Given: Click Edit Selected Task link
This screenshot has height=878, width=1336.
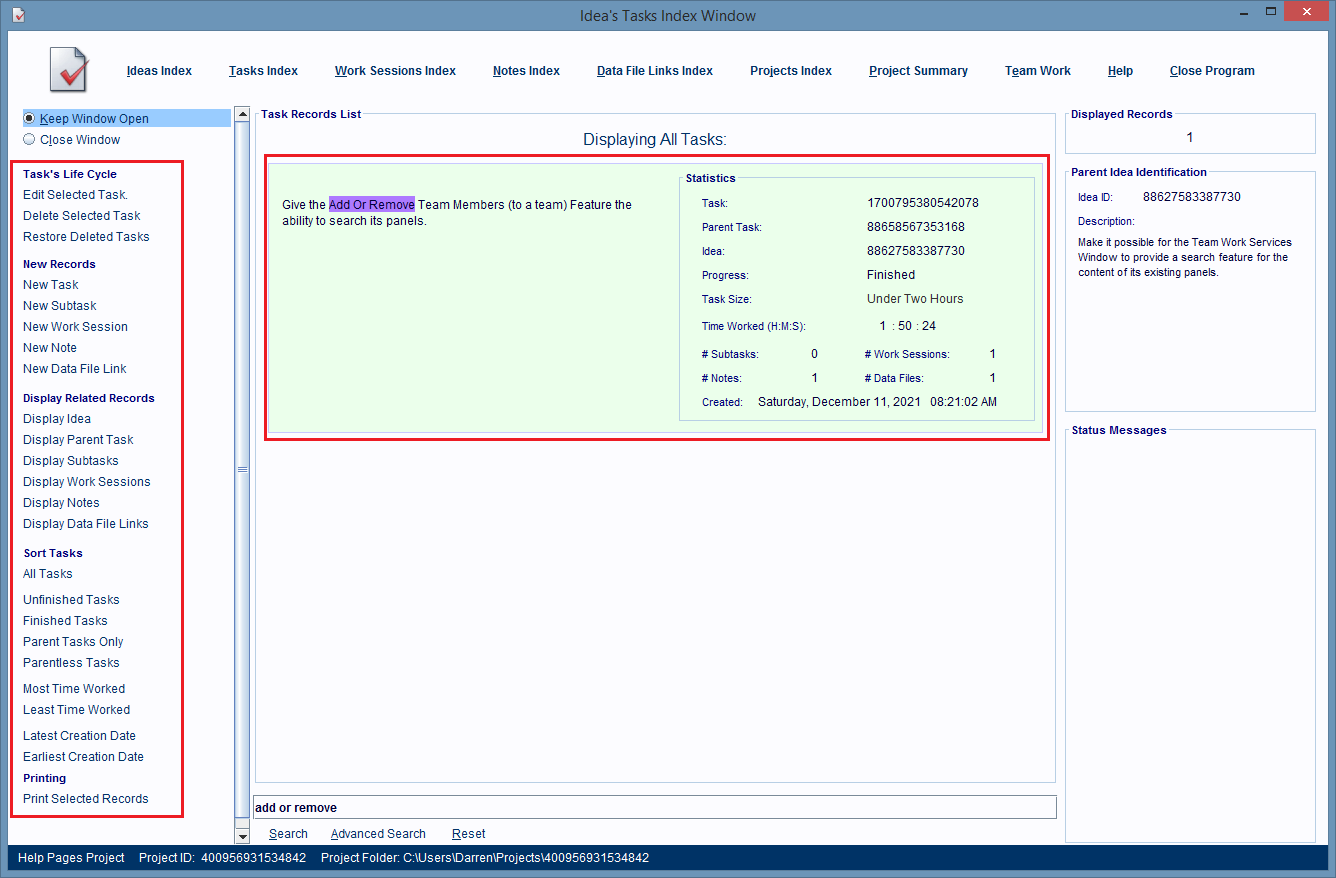Looking at the screenshot, I should click(75, 195).
